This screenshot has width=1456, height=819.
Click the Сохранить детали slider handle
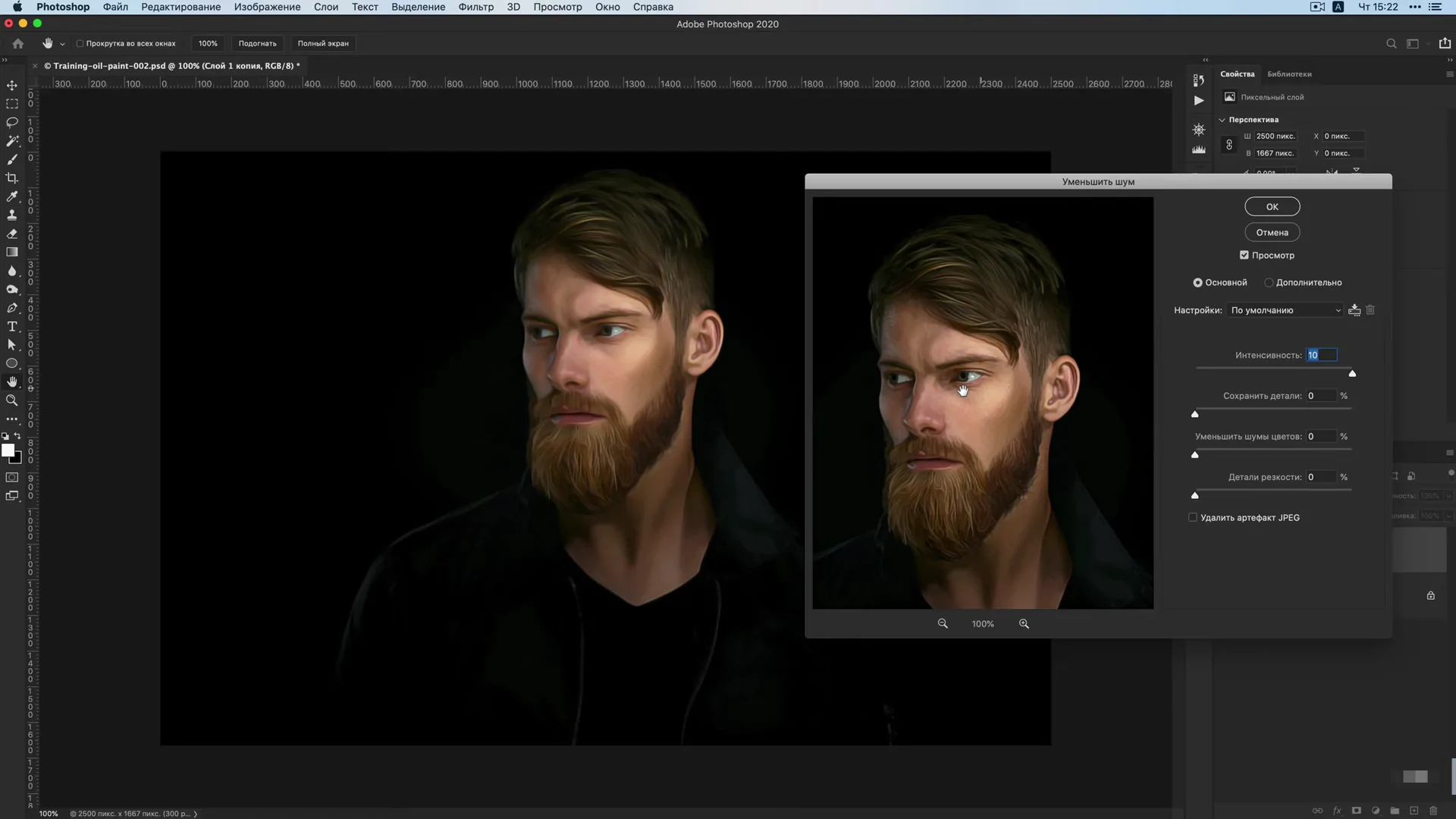[1195, 414]
